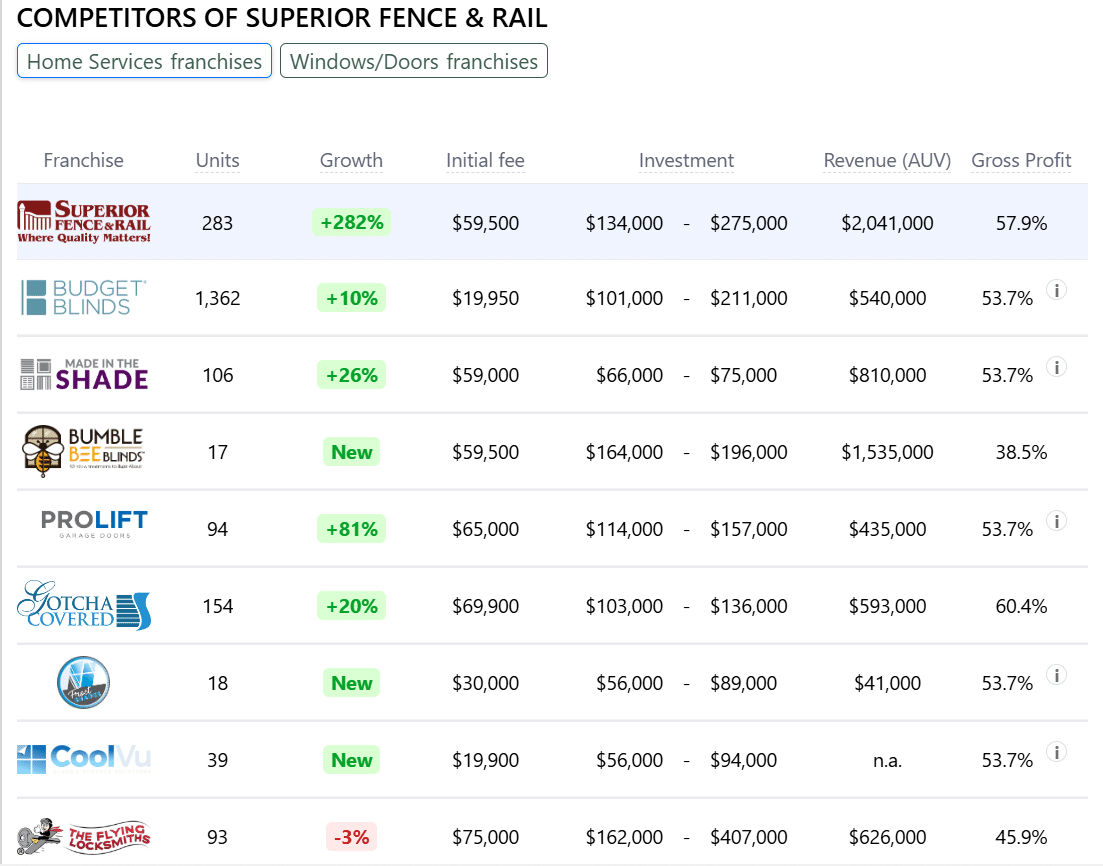Switch to Windows/Doors franchises tab
The width and height of the screenshot is (1103, 866).
(414, 61)
